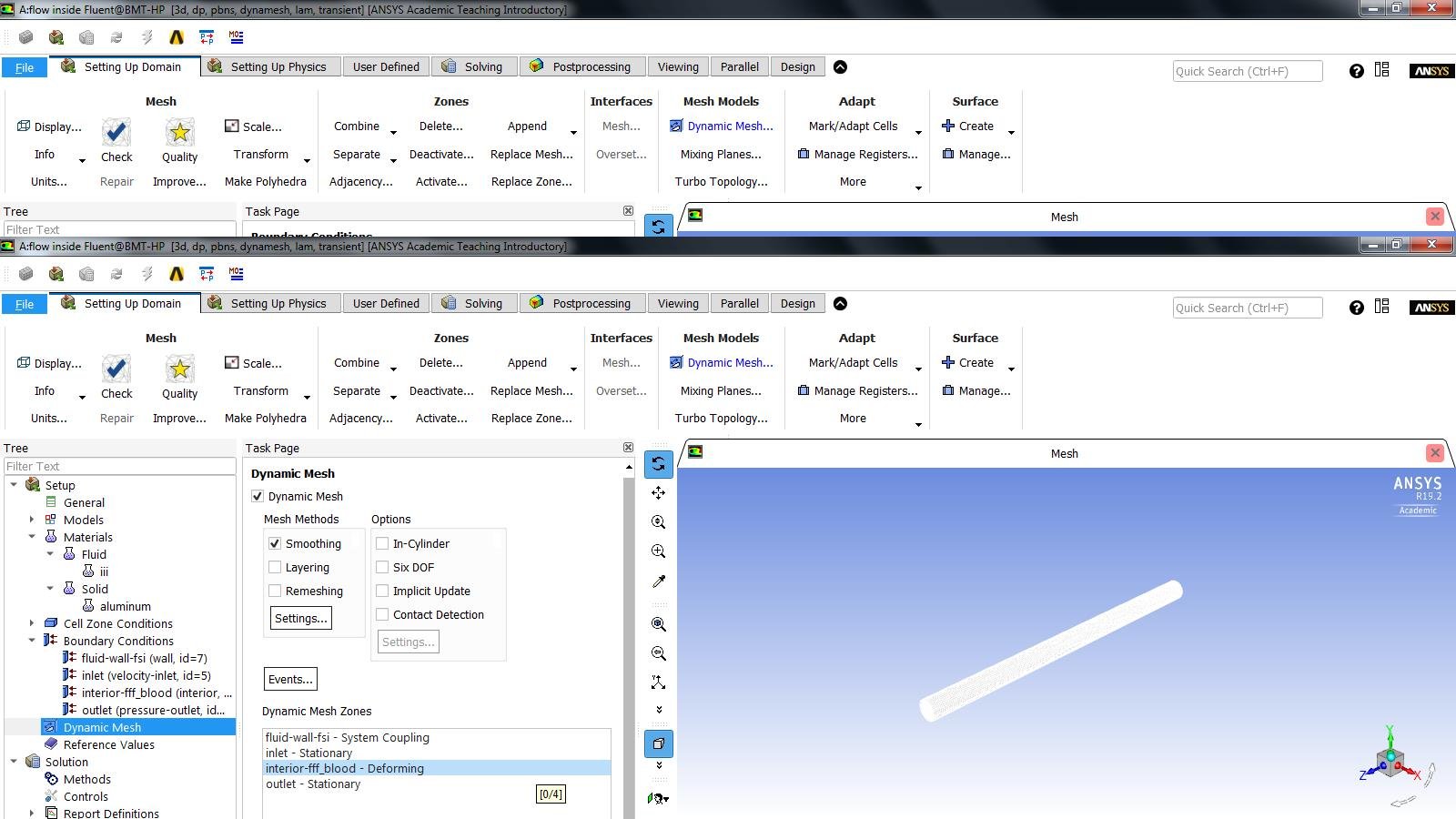Viewport: 1456px width, 819px height.
Task: Uncheck the Dynamic Mesh checkbox
Action: click(x=258, y=496)
